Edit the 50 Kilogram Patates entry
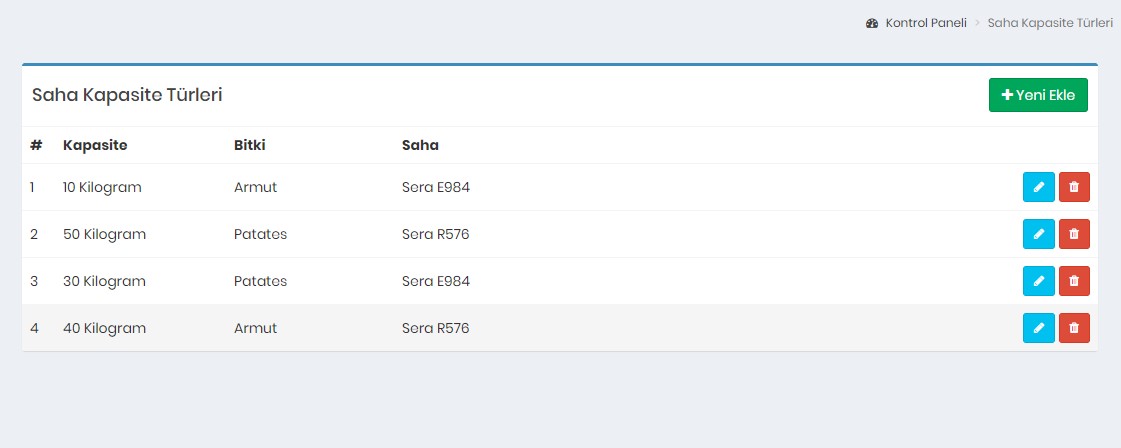This screenshot has width=1121, height=448. point(1038,234)
